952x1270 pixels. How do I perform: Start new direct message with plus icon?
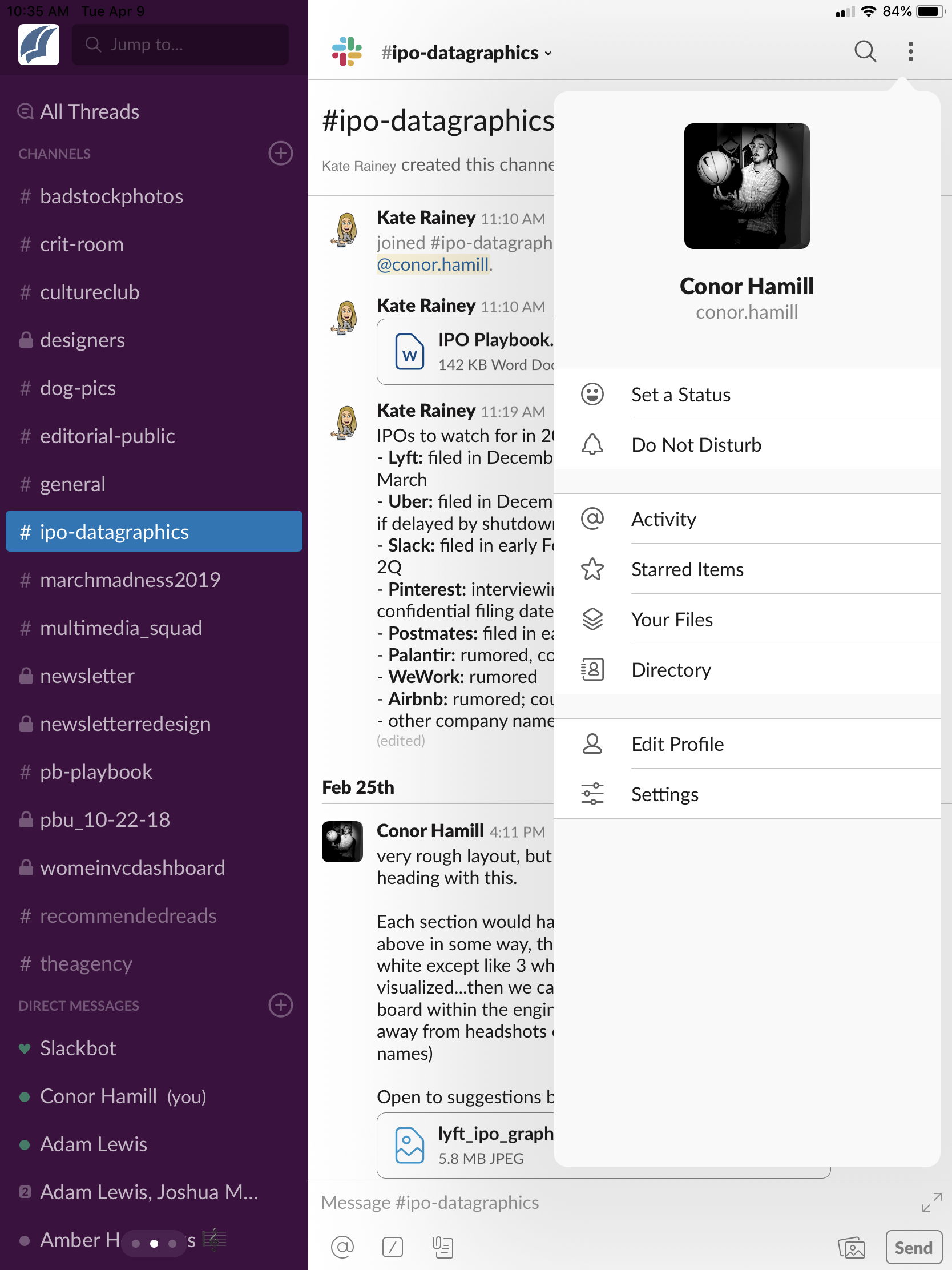pos(280,1004)
